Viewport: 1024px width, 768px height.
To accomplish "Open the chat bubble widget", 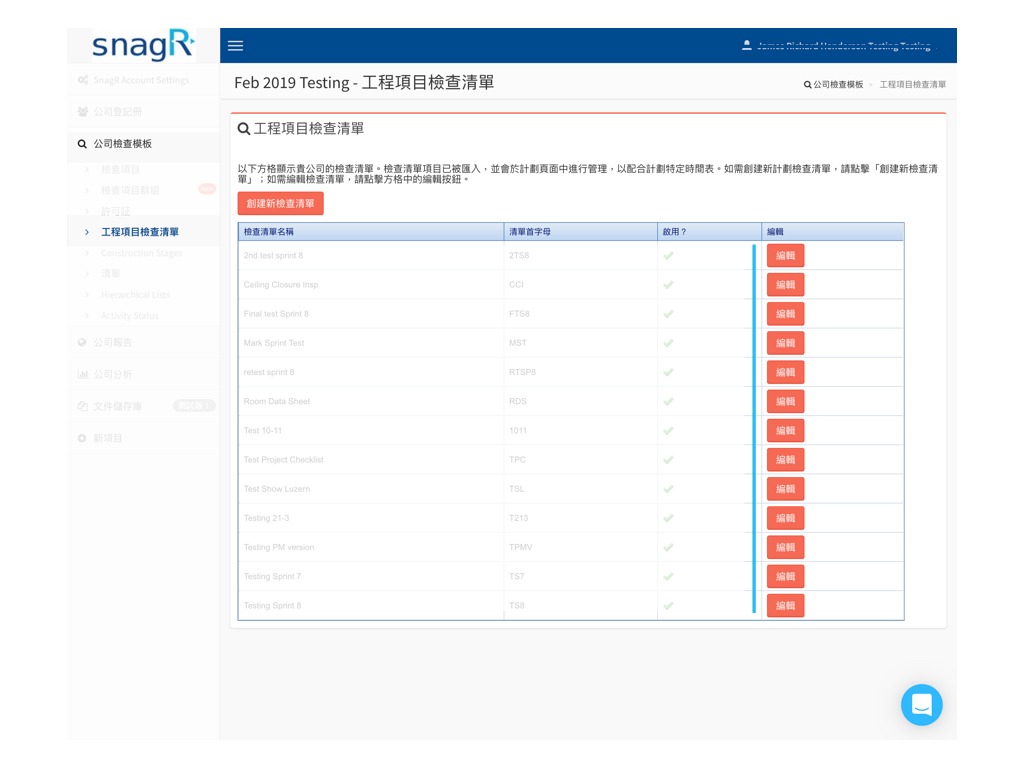I will [921, 705].
